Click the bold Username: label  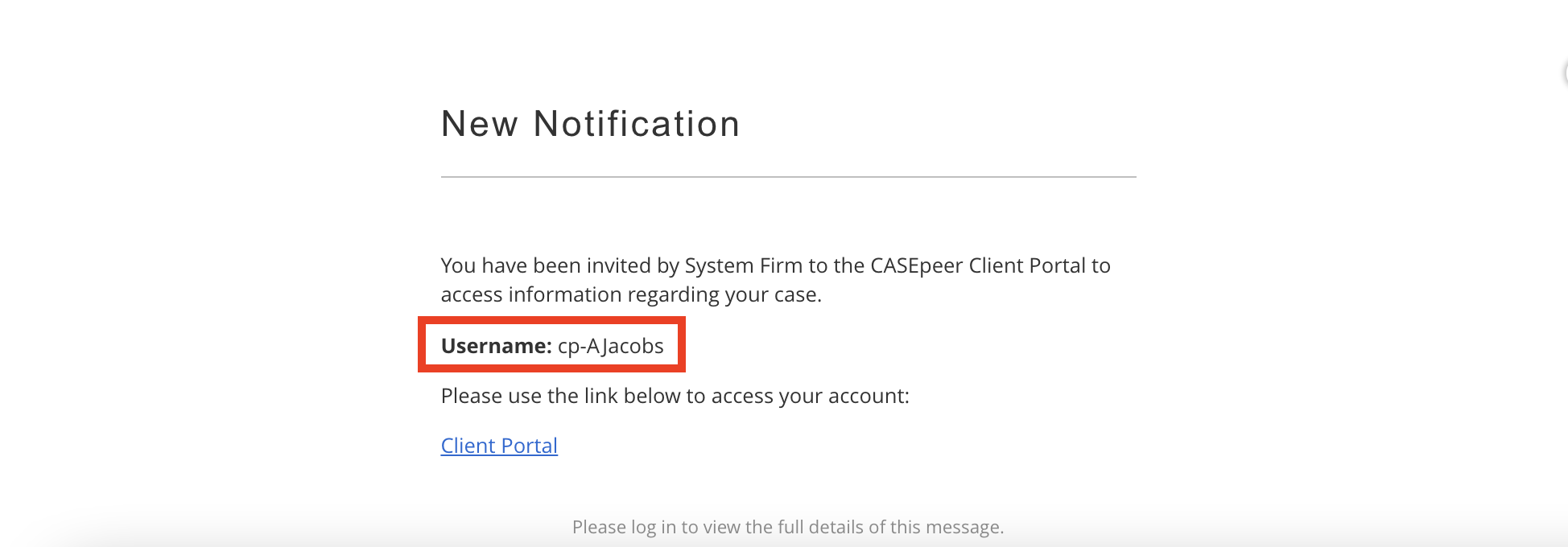click(x=497, y=346)
